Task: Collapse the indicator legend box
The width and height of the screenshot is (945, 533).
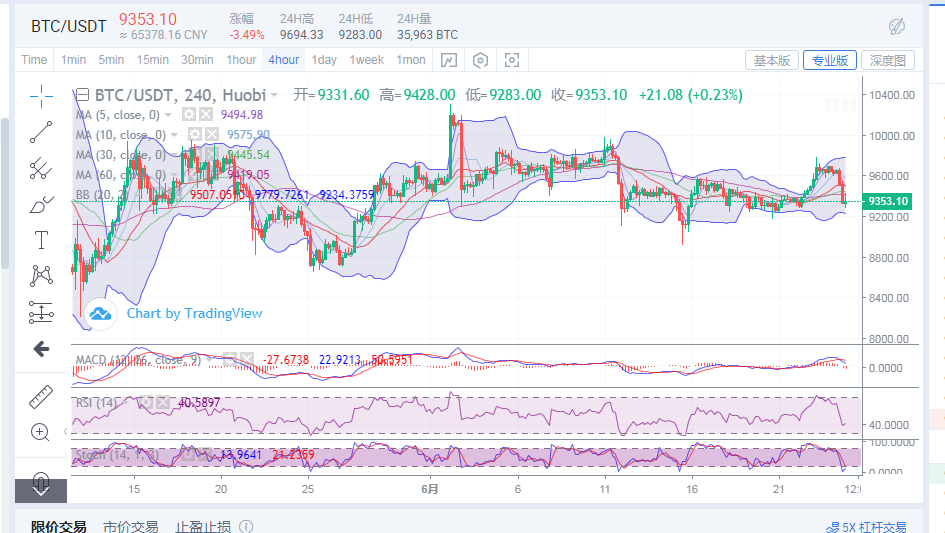Action: click(83, 95)
